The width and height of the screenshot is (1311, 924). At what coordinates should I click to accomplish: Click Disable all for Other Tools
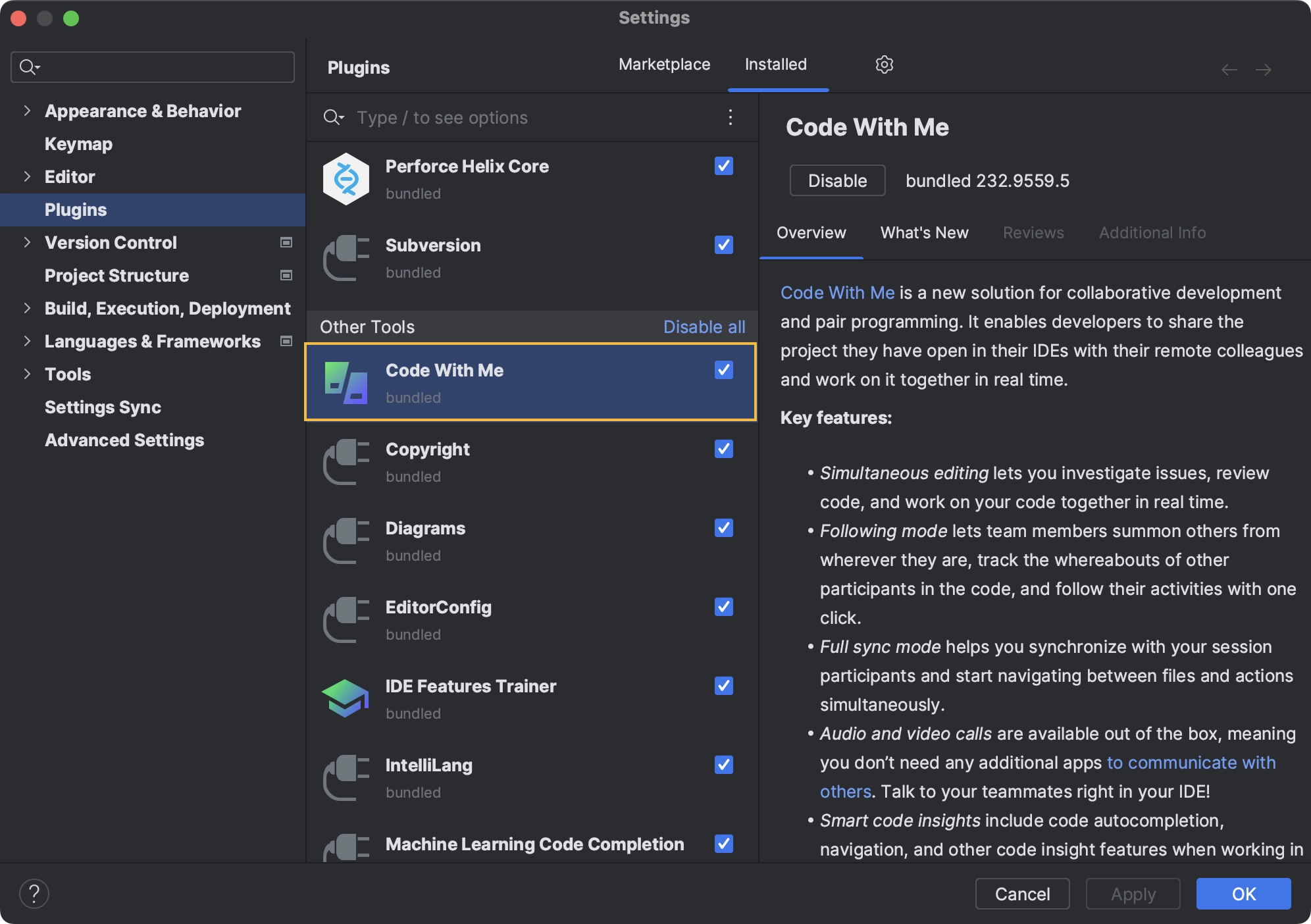pyautogui.click(x=704, y=327)
